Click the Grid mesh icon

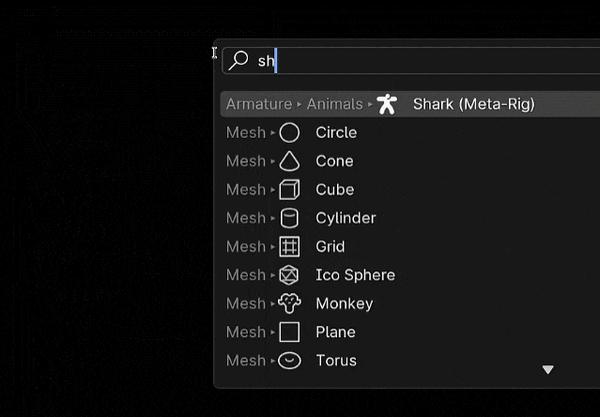[289, 247]
